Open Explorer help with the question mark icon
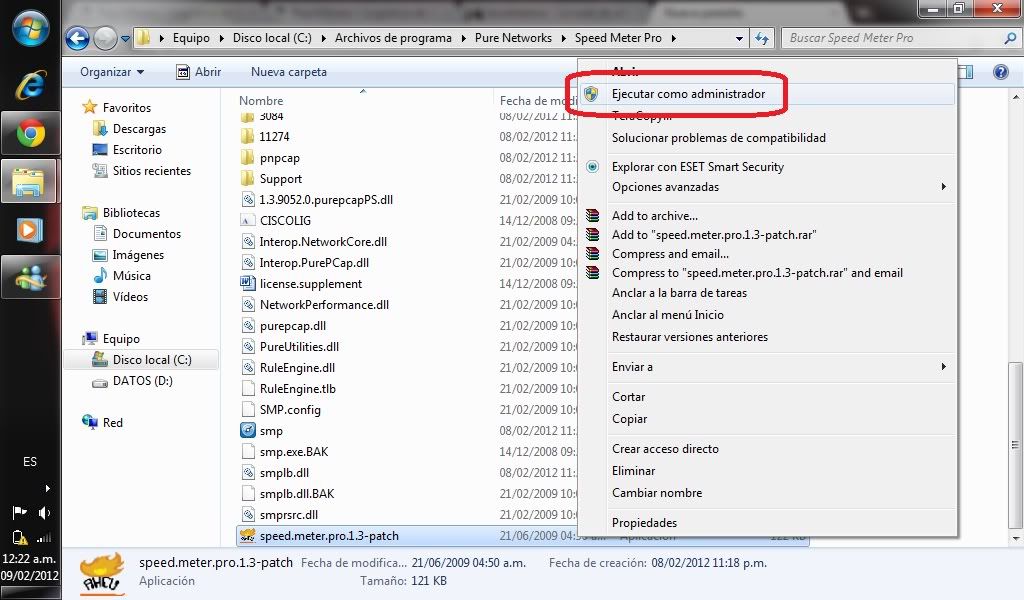Image resolution: width=1024 pixels, height=600 pixels. click(1000, 72)
